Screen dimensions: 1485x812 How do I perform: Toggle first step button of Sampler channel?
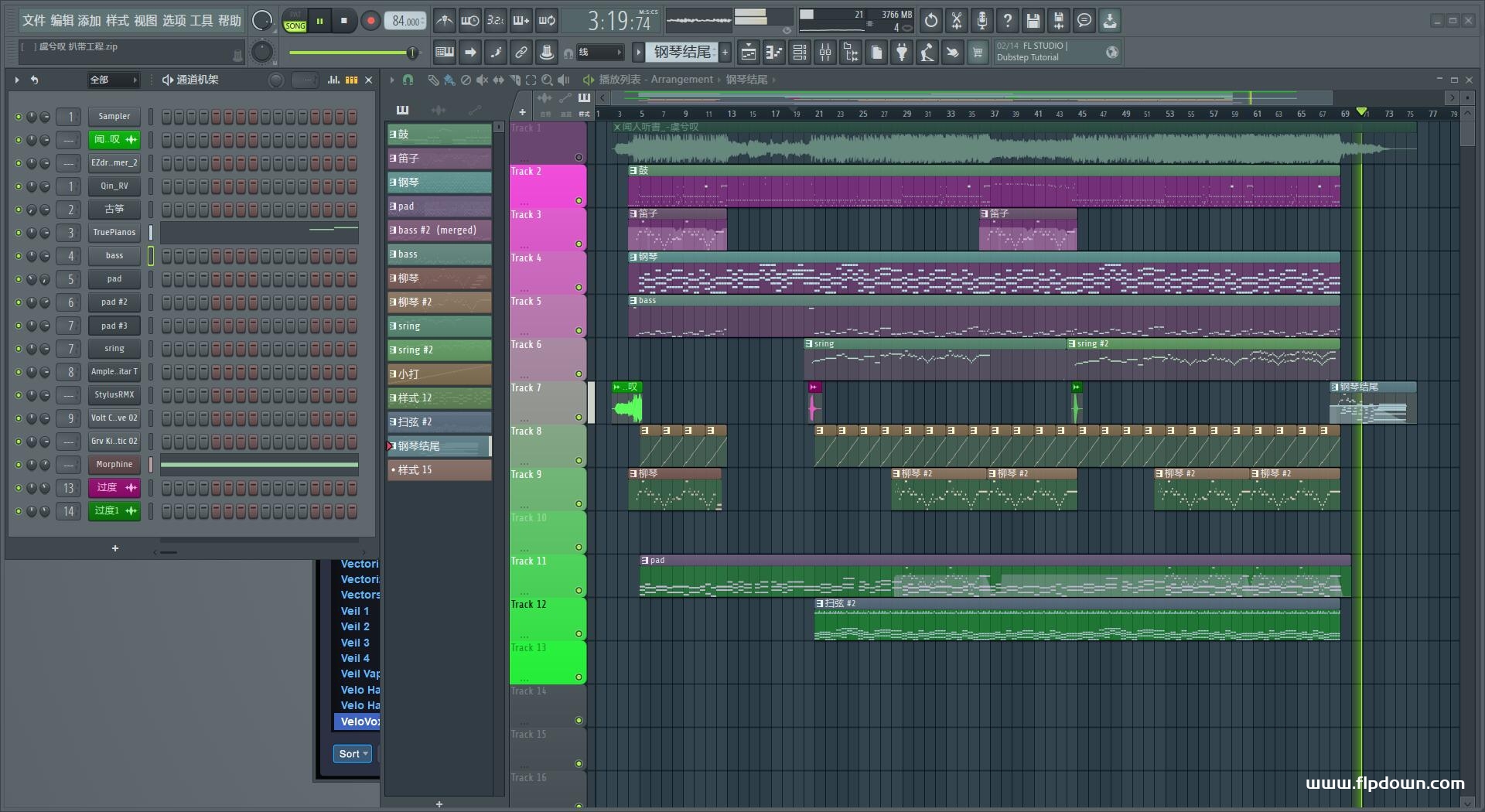166,117
